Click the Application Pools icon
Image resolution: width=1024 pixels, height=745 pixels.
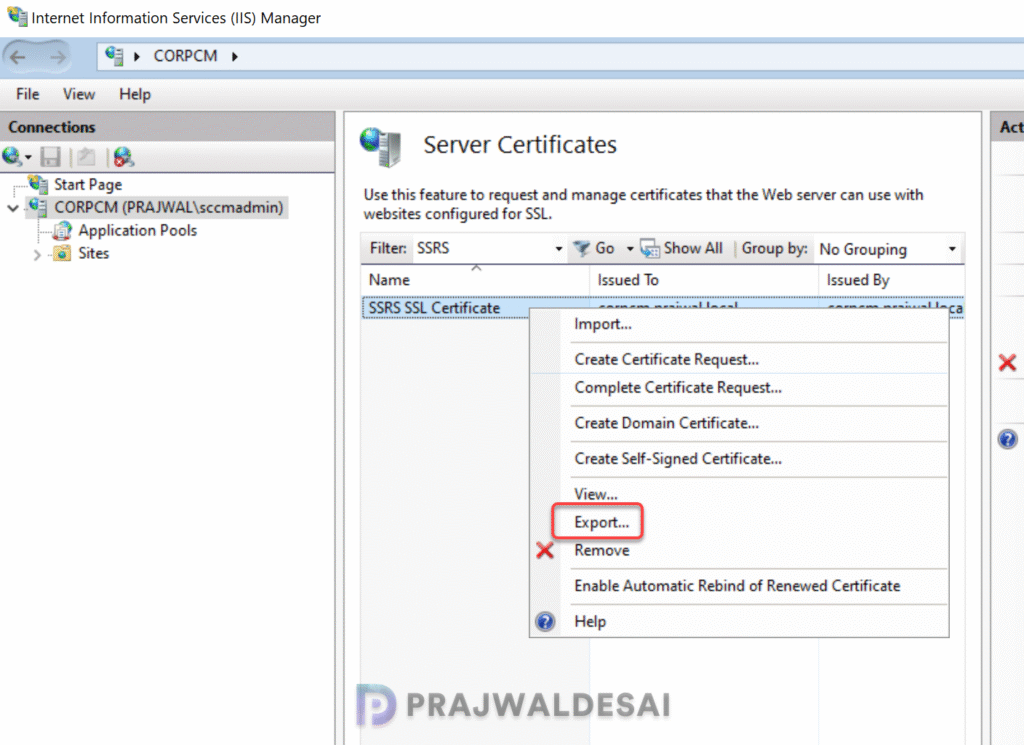click(x=63, y=230)
